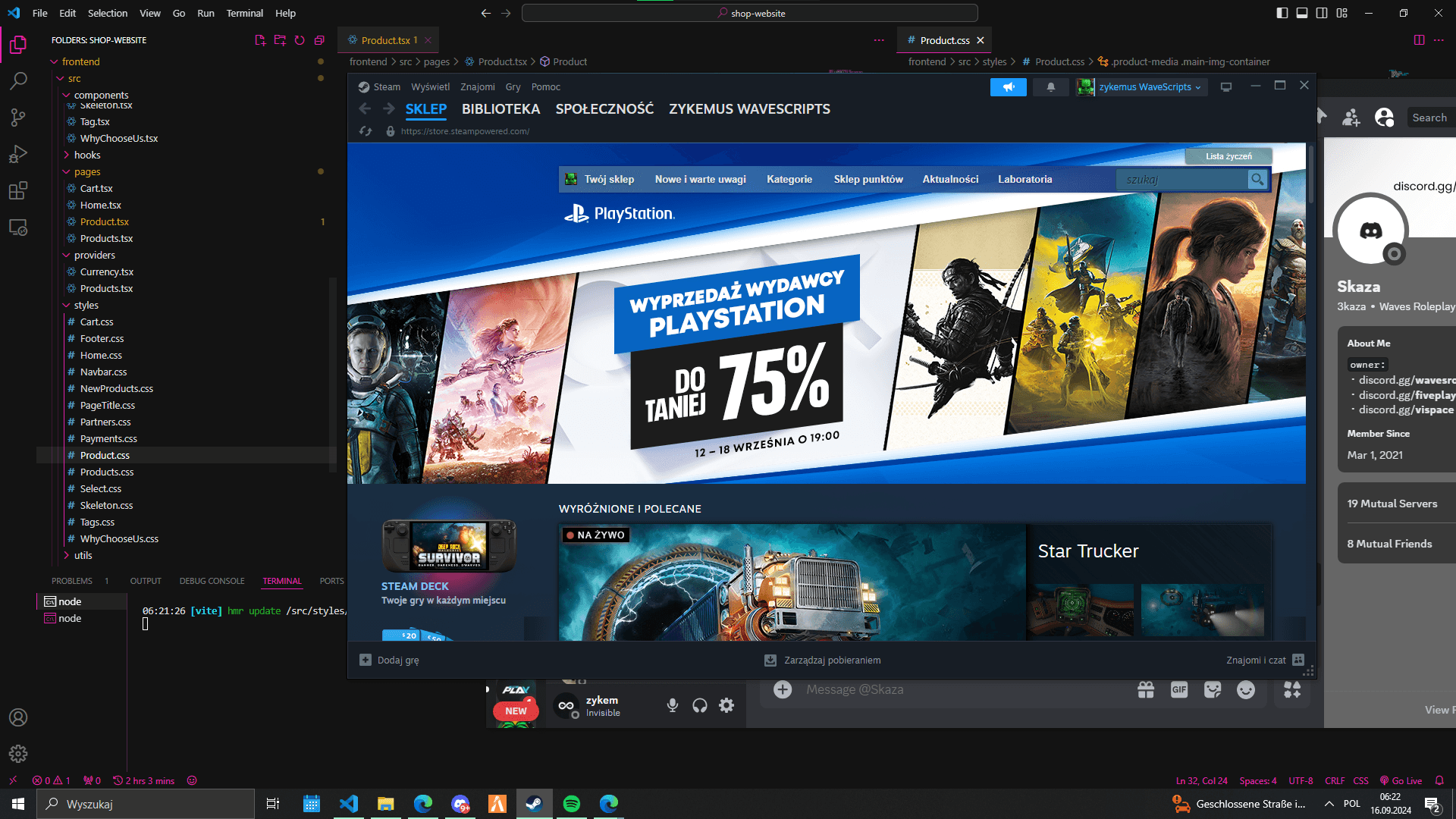Create new file in Explorer
1456x819 pixels.
pos(260,40)
